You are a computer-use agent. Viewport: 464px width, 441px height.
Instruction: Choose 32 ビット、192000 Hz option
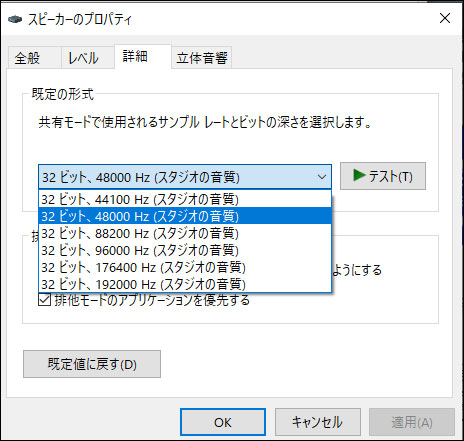[185, 284]
